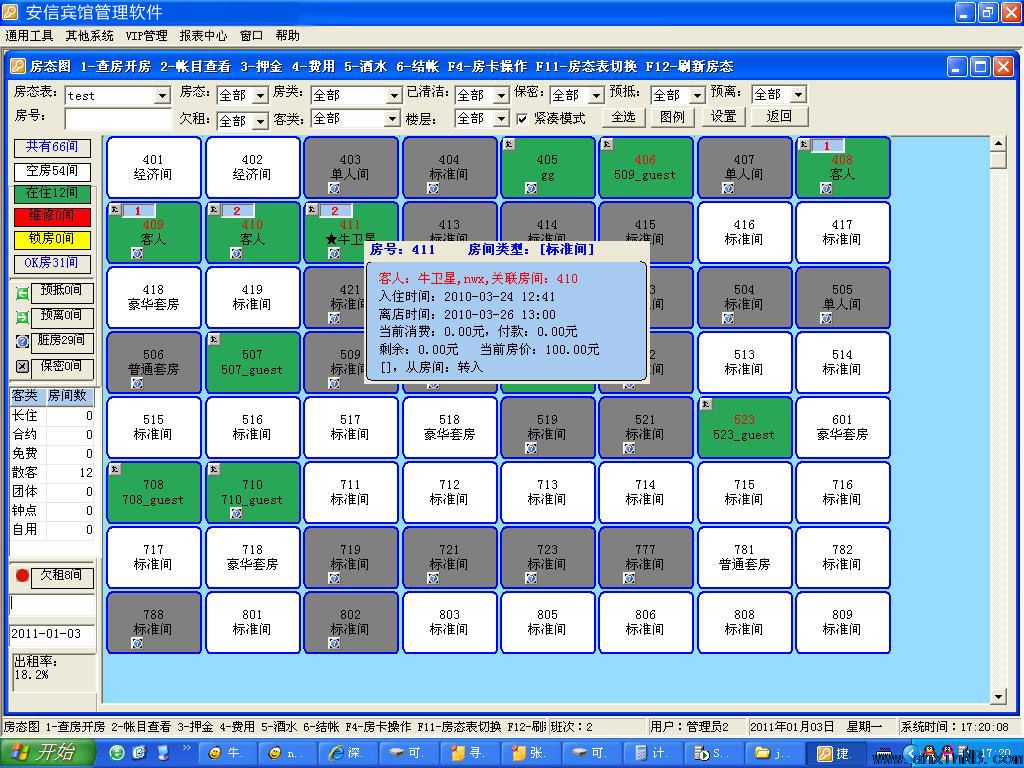Open the VIP管理 menu
The image size is (1024, 768).
tap(146, 36)
